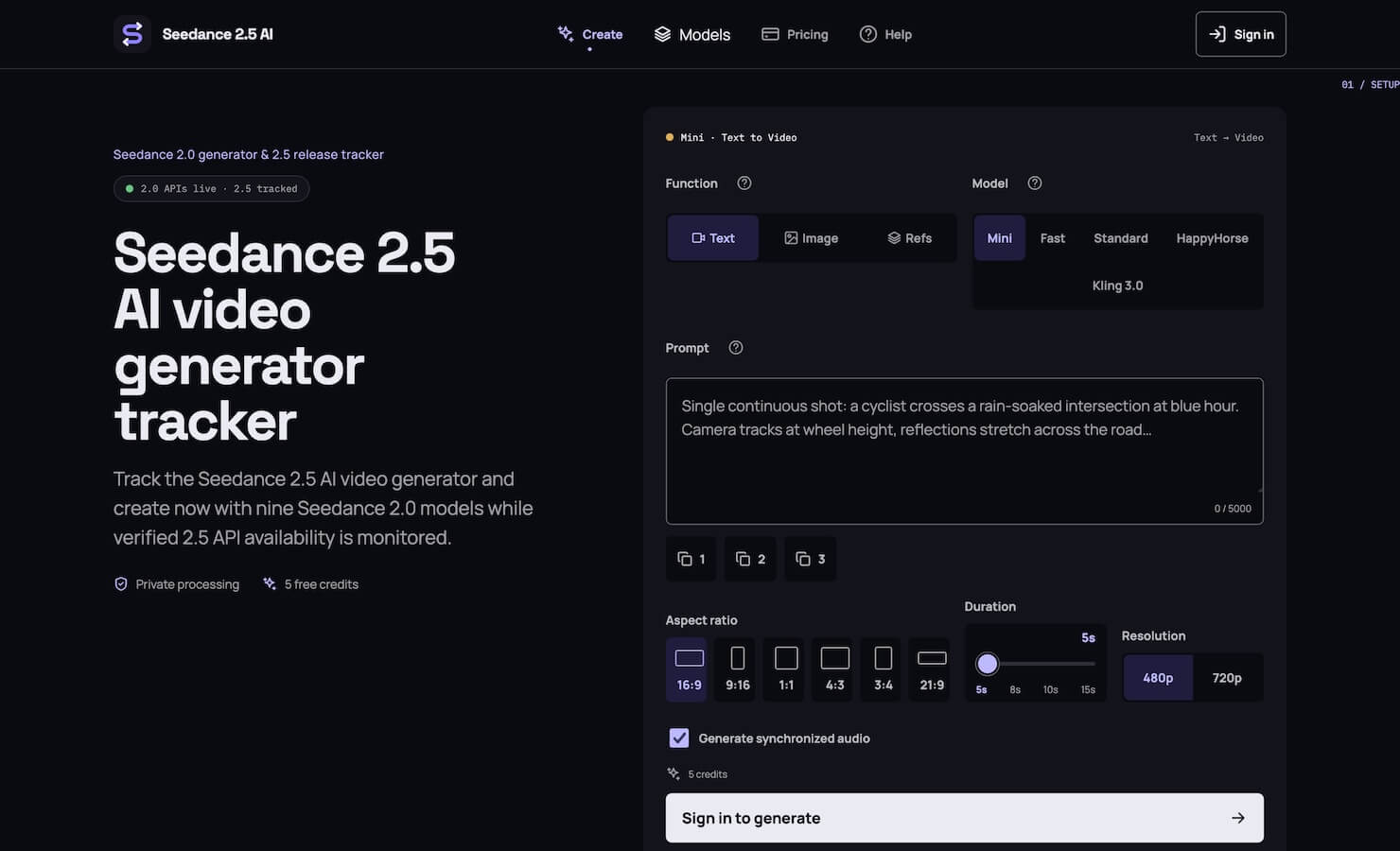Click the 10s mark on Duration slider
Image resolution: width=1400 pixels, height=851 pixels.
[x=1051, y=690]
